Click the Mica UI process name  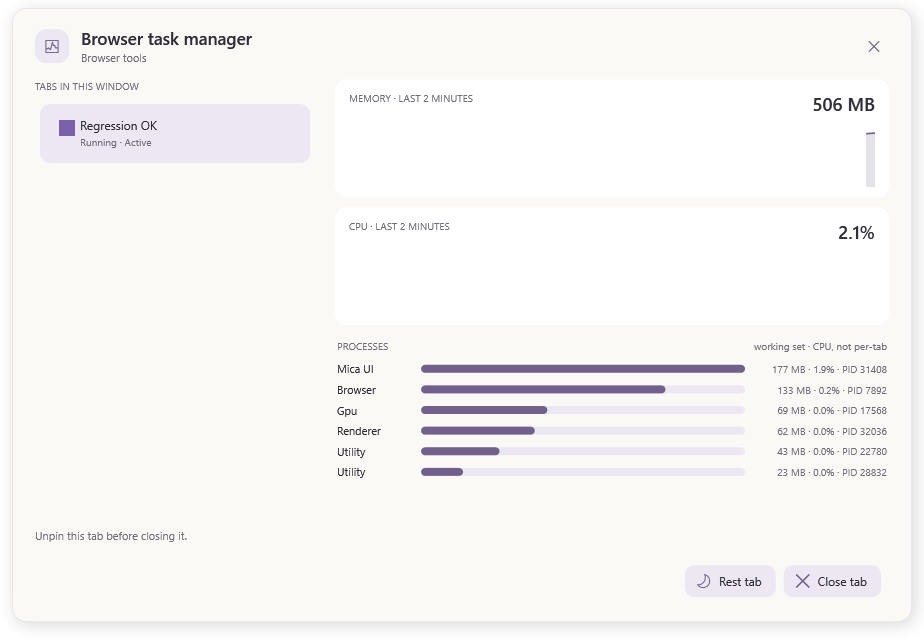click(355, 370)
